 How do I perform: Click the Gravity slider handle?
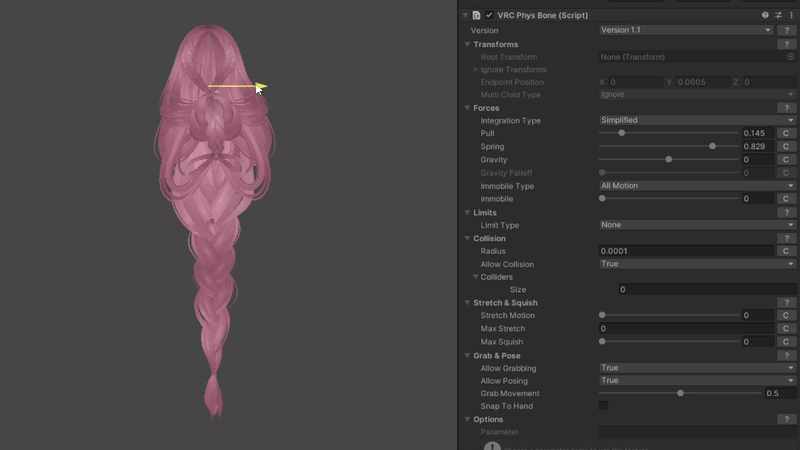point(668,160)
